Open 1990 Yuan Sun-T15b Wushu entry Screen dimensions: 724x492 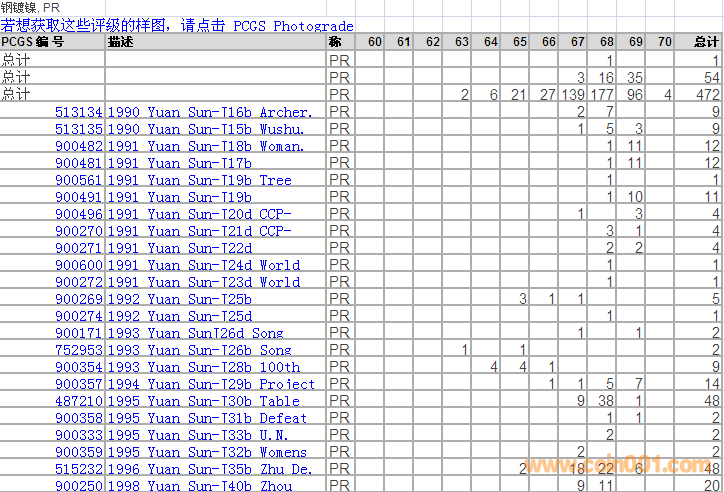(206, 129)
